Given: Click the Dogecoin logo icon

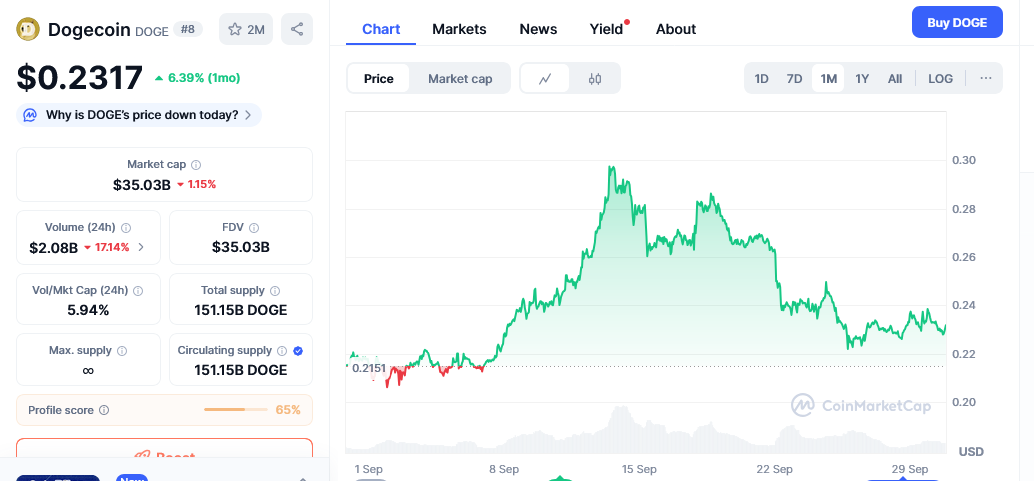Looking at the screenshot, I should pyautogui.click(x=28, y=30).
